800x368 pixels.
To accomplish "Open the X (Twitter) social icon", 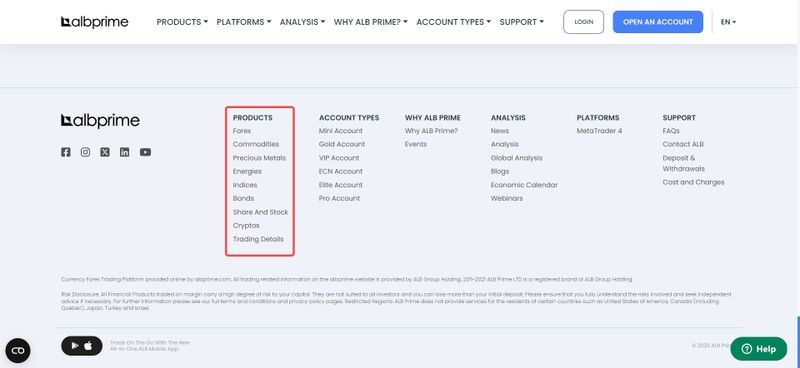I will click(105, 152).
